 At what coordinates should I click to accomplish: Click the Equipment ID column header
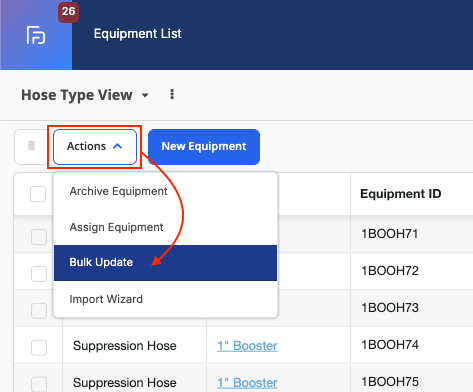401,194
